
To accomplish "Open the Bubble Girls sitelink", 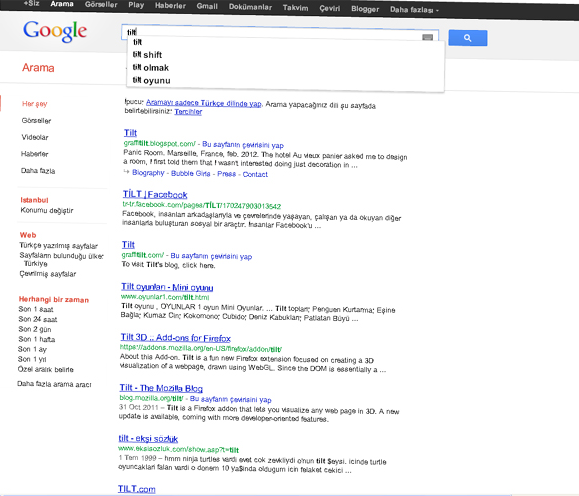I will 191,173.
